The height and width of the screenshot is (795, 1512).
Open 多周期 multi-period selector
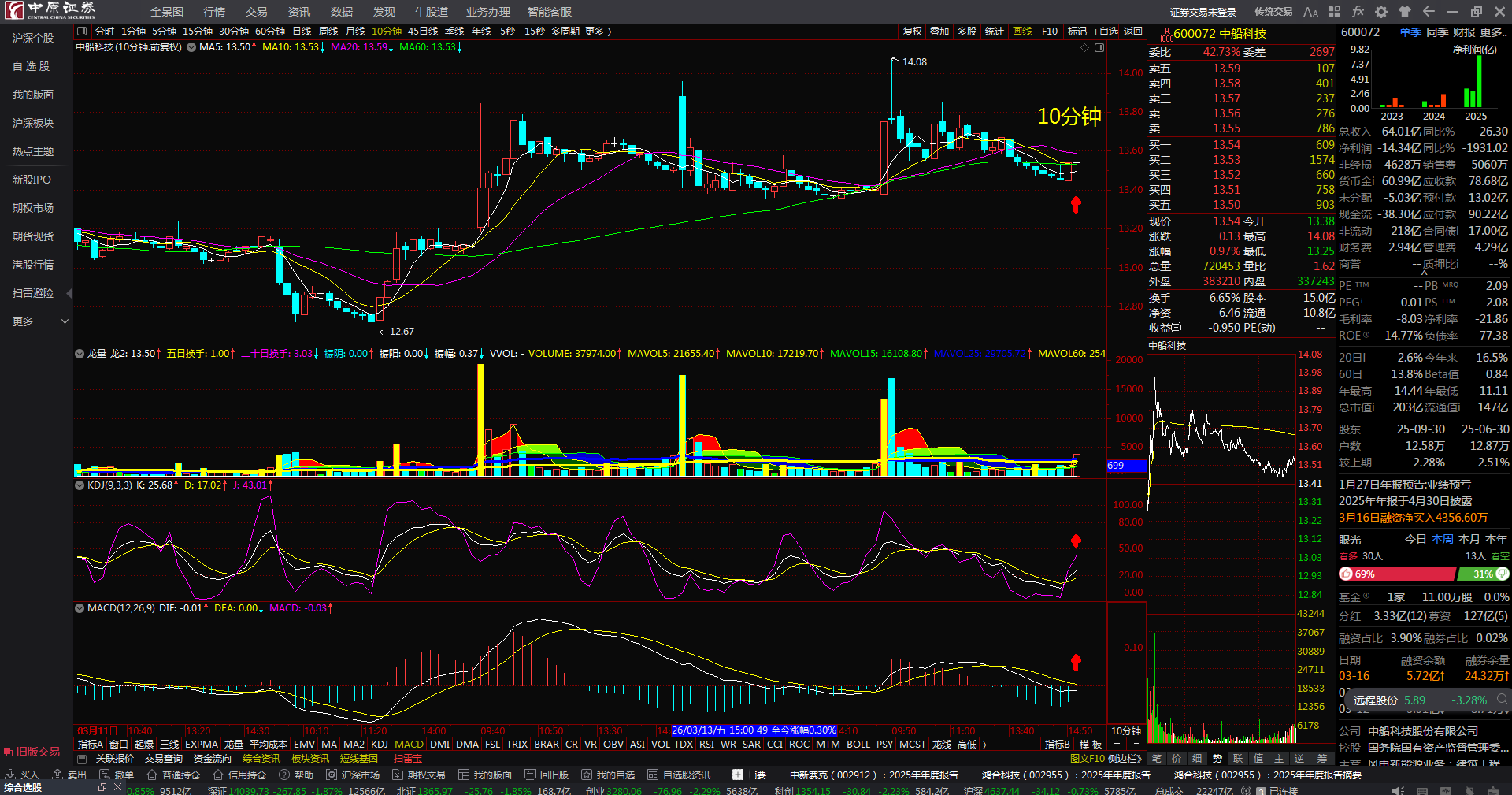[565, 32]
